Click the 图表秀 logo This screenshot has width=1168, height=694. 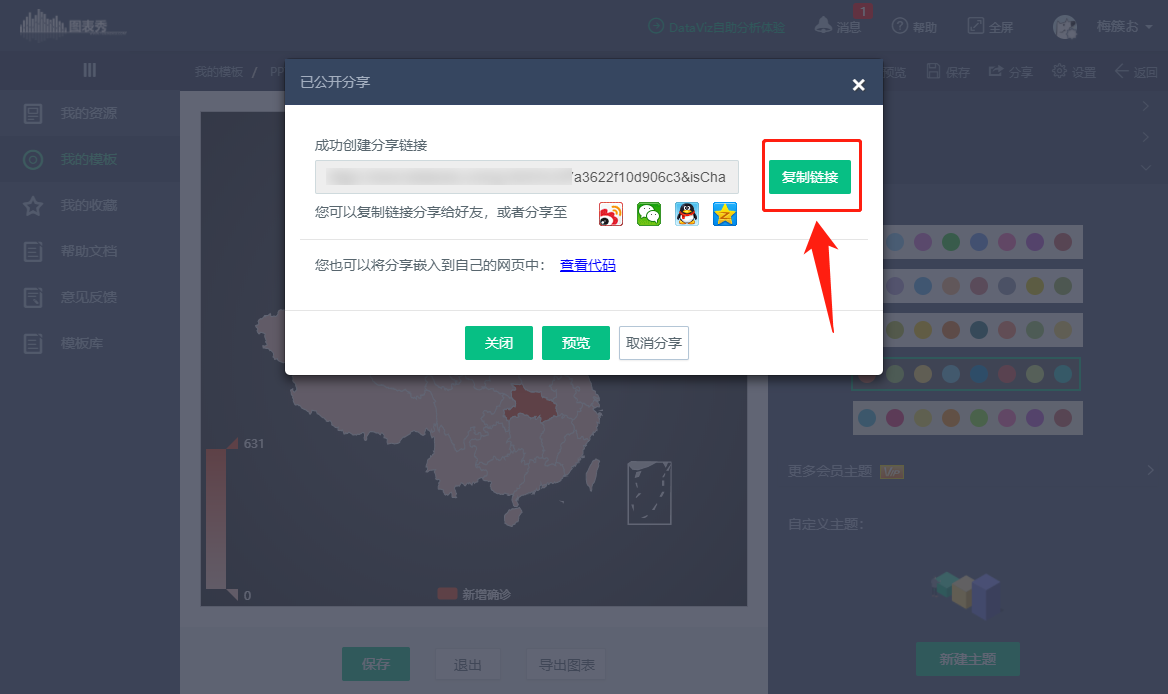[x=72, y=24]
